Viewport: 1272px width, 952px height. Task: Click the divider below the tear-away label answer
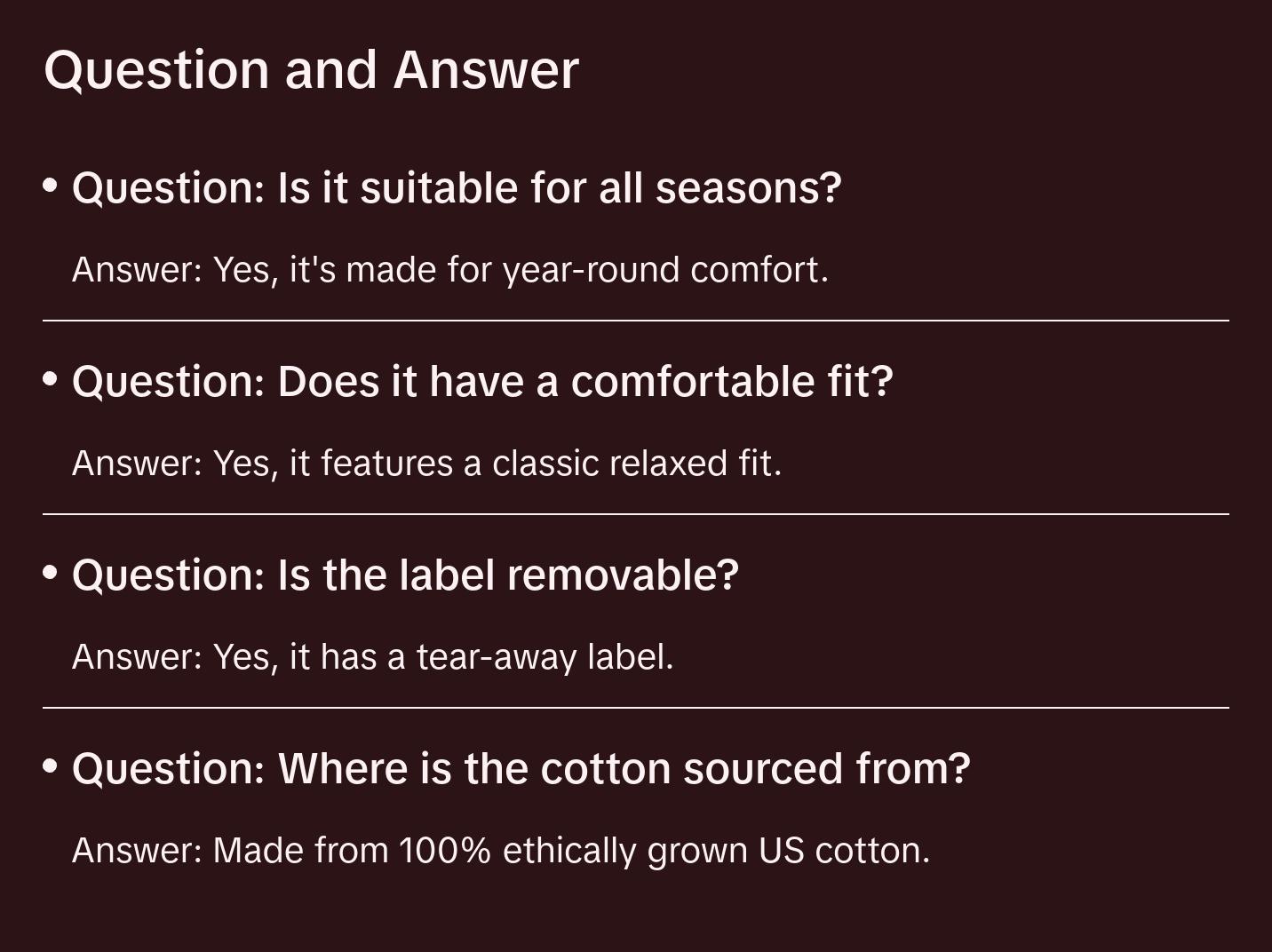[x=636, y=708]
